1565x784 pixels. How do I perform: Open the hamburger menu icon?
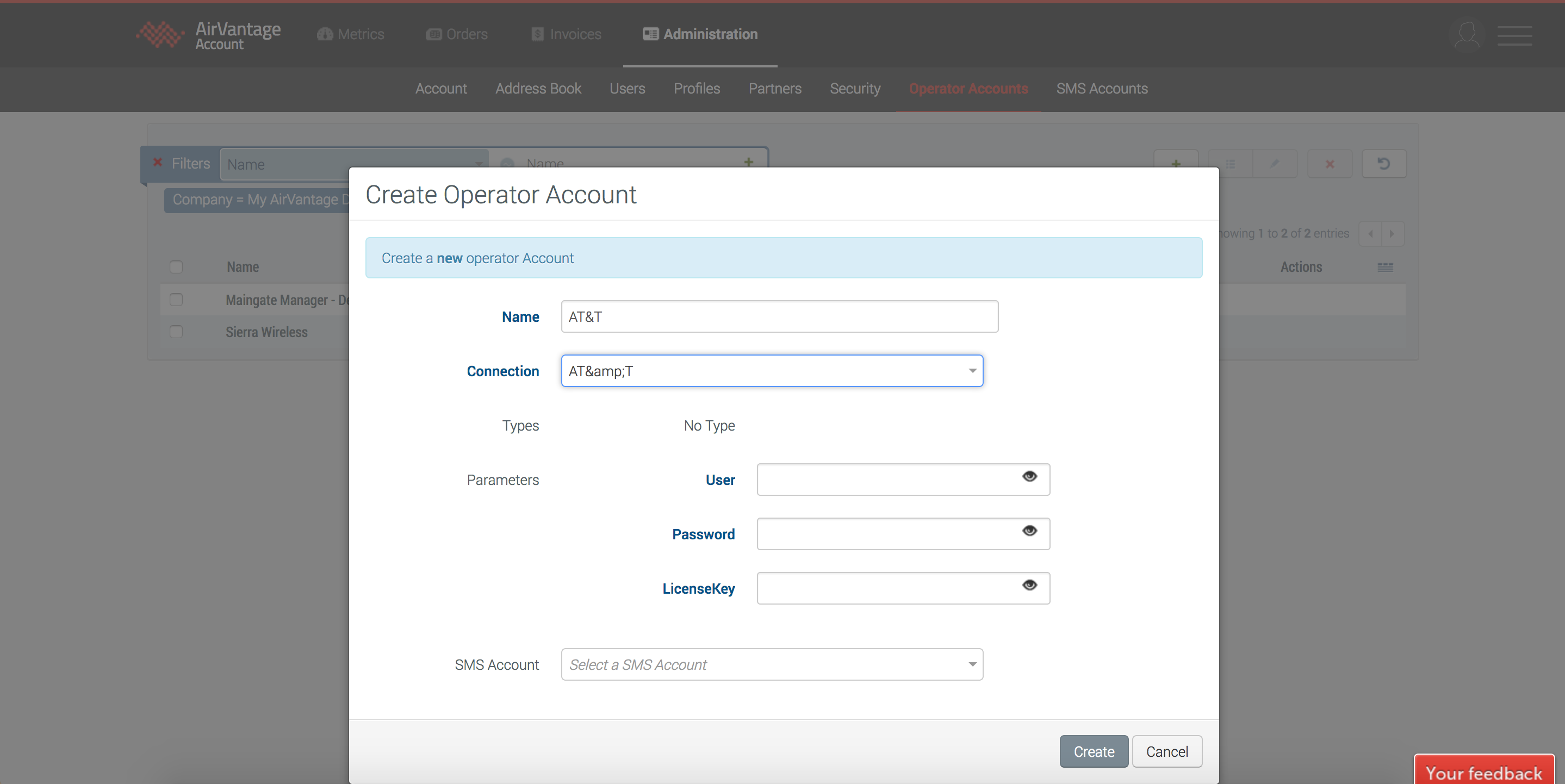pyautogui.click(x=1514, y=35)
